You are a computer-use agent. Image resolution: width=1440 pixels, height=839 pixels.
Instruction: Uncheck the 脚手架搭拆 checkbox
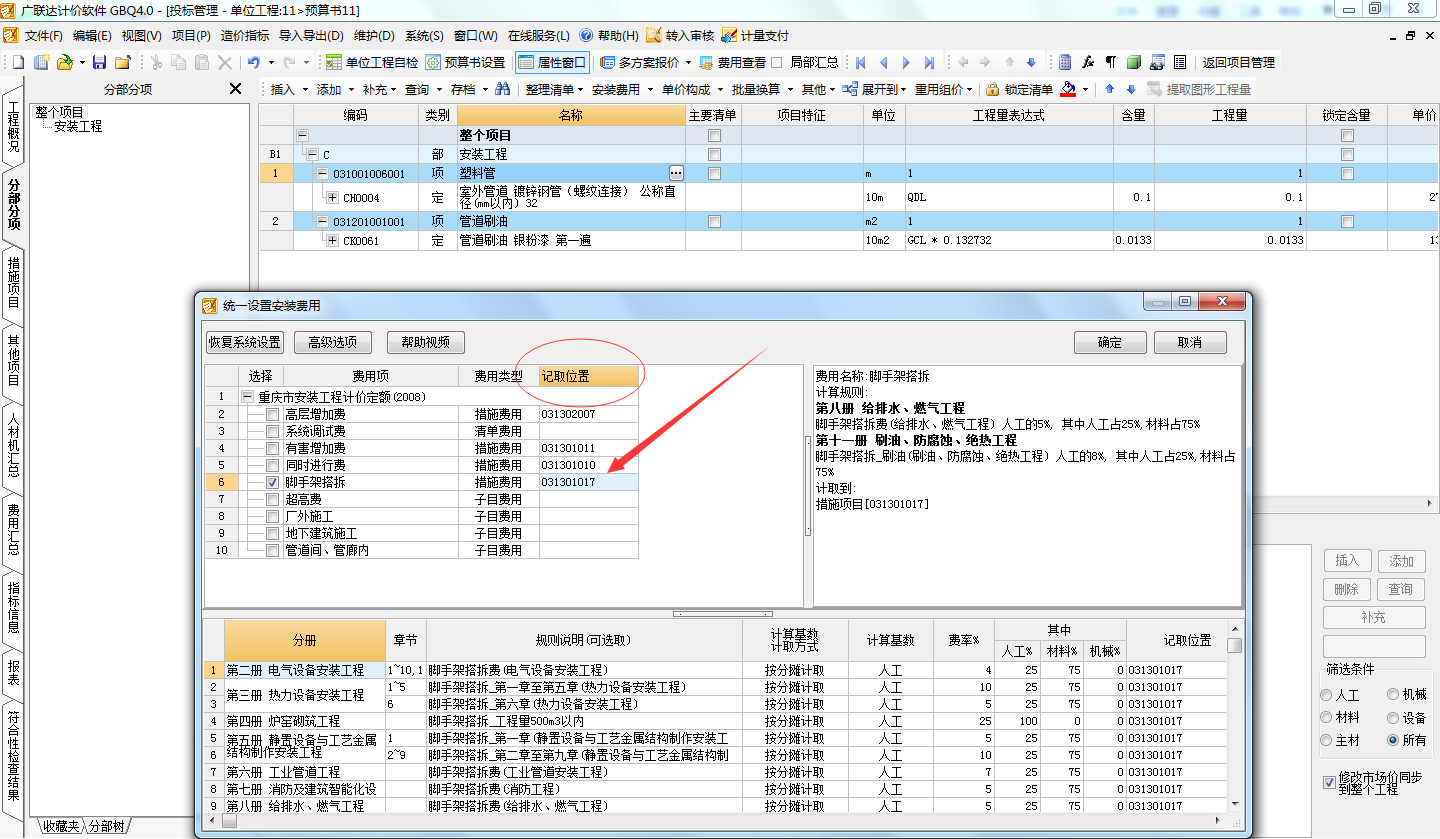(x=272, y=482)
